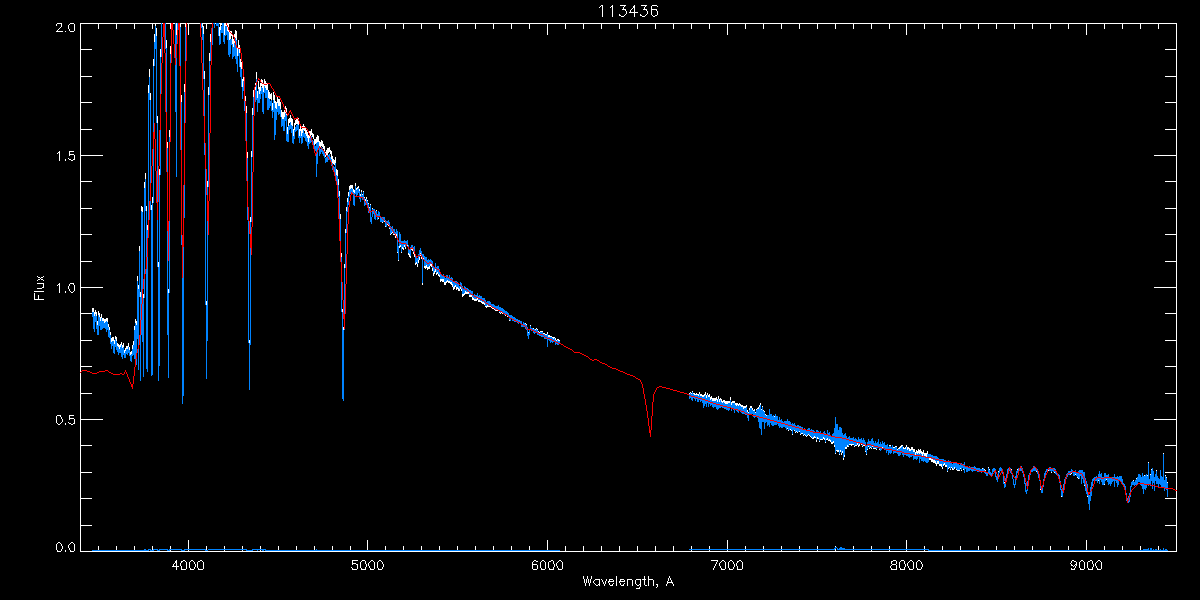Screen dimensions: 1200x600
Task: Click the Wavelength, A axis label
Action: coord(628,581)
